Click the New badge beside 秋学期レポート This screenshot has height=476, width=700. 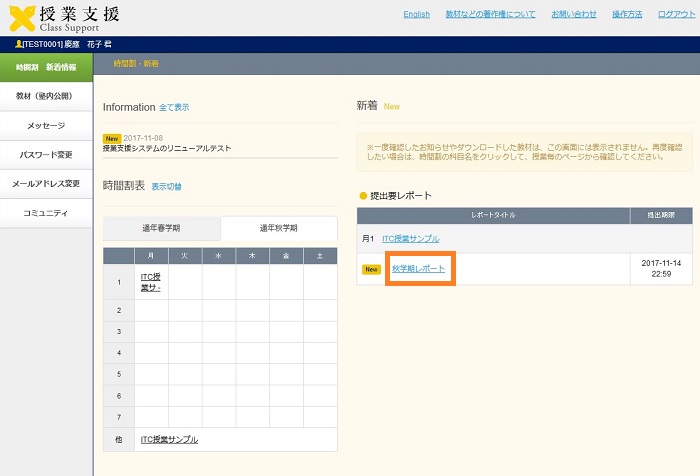coord(371,269)
